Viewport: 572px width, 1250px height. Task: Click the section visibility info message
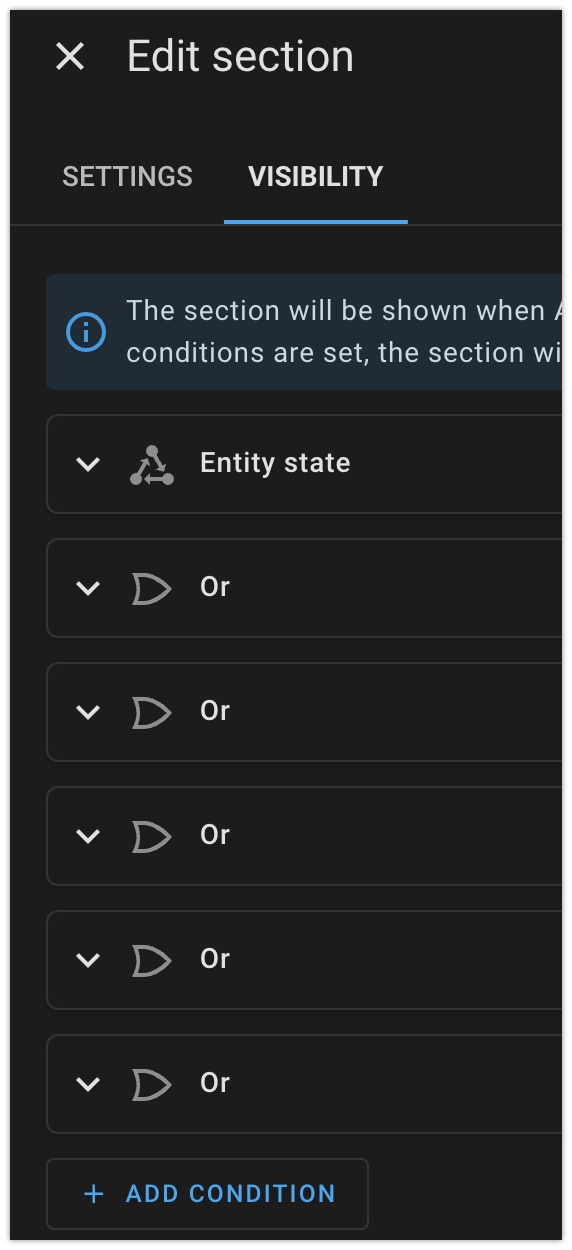[305, 331]
